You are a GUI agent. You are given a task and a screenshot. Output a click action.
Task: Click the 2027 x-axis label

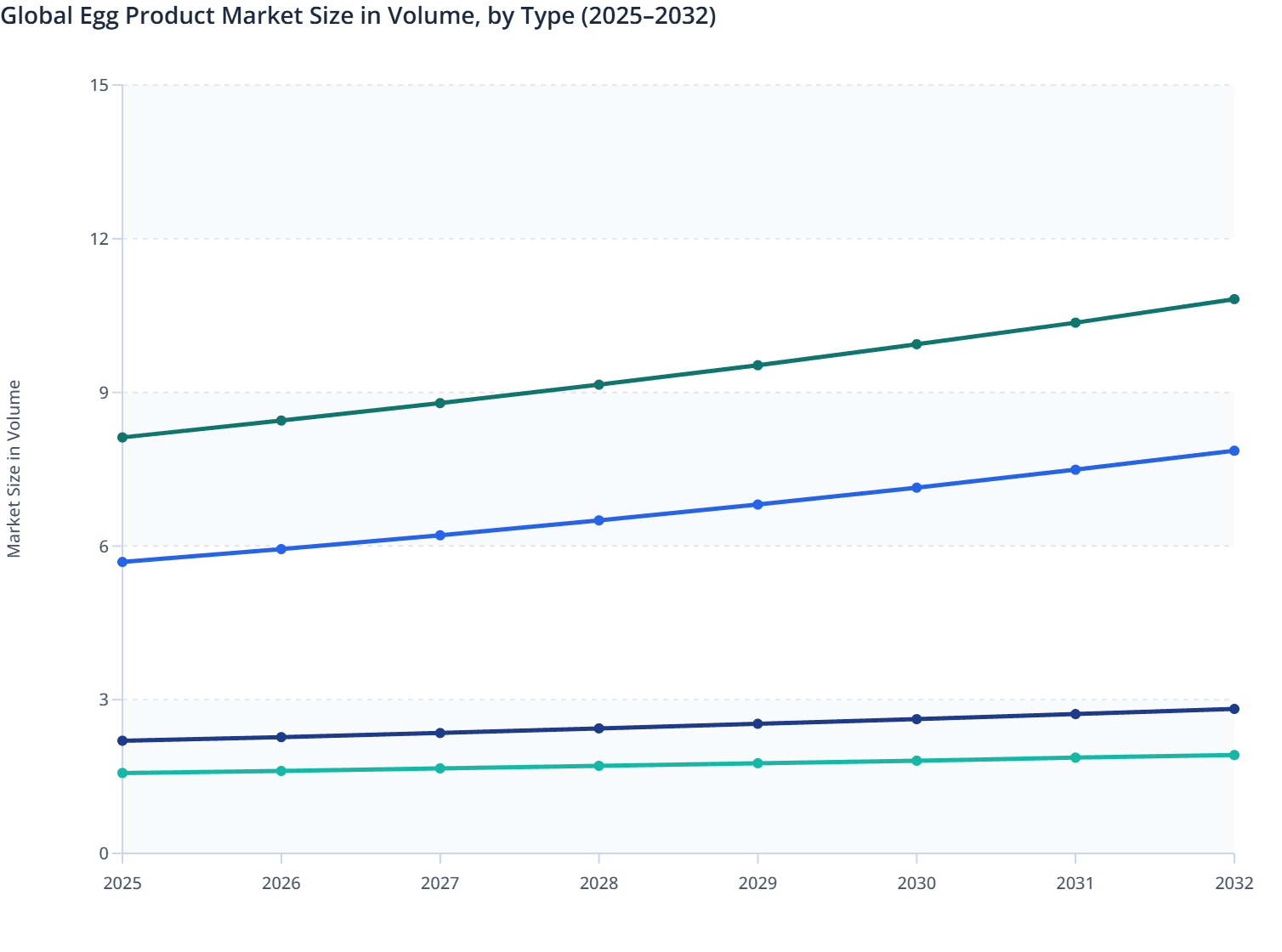coord(440,883)
